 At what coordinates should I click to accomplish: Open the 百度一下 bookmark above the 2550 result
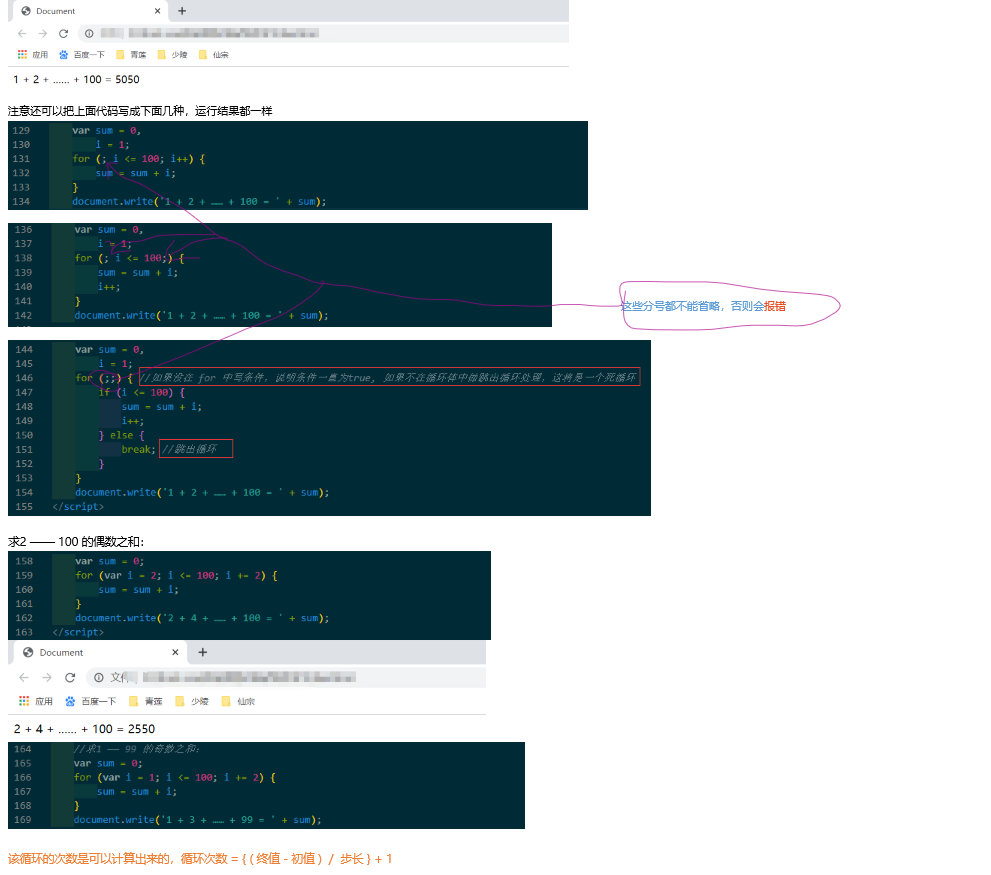tap(91, 701)
